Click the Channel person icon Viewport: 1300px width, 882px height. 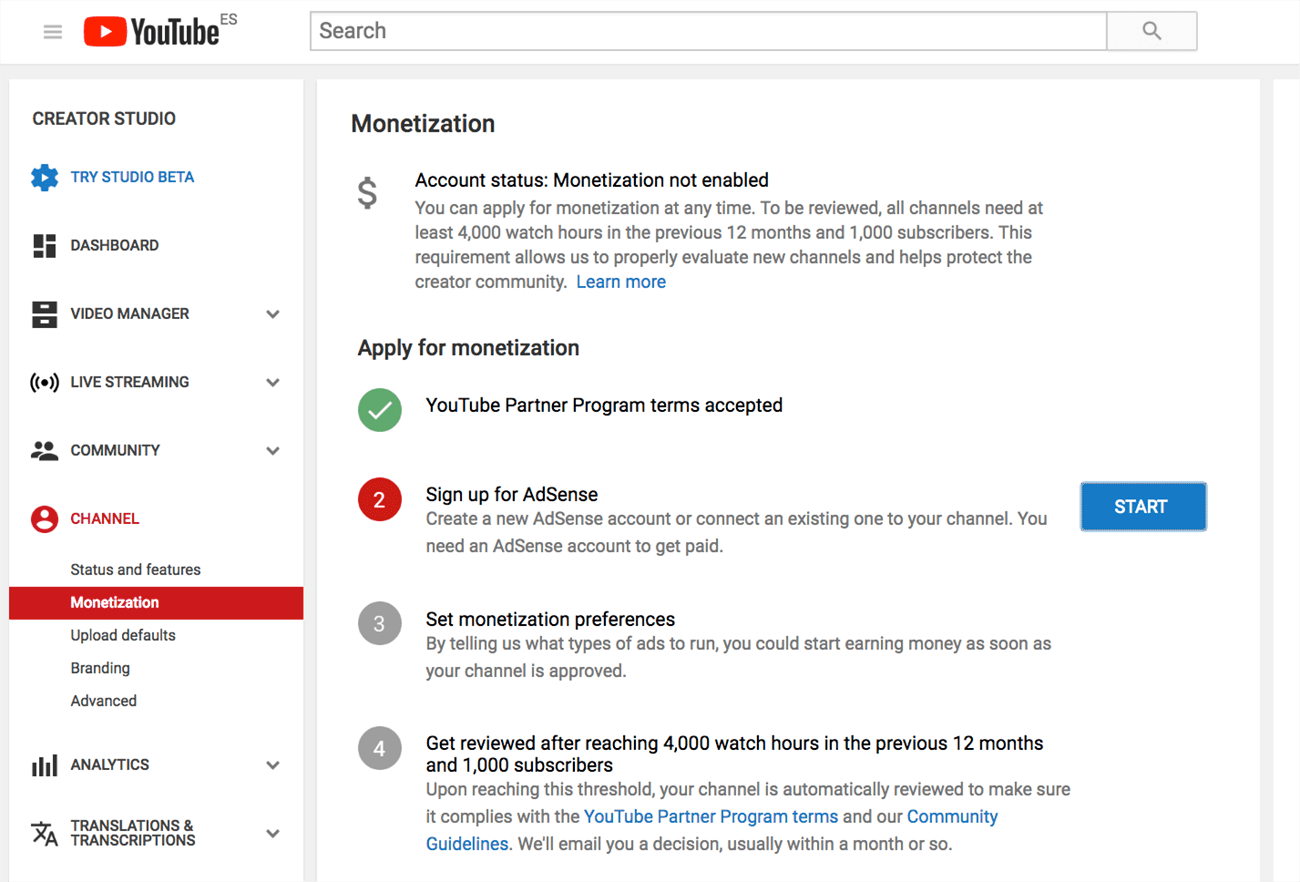pyautogui.click(x=44, y=519)
